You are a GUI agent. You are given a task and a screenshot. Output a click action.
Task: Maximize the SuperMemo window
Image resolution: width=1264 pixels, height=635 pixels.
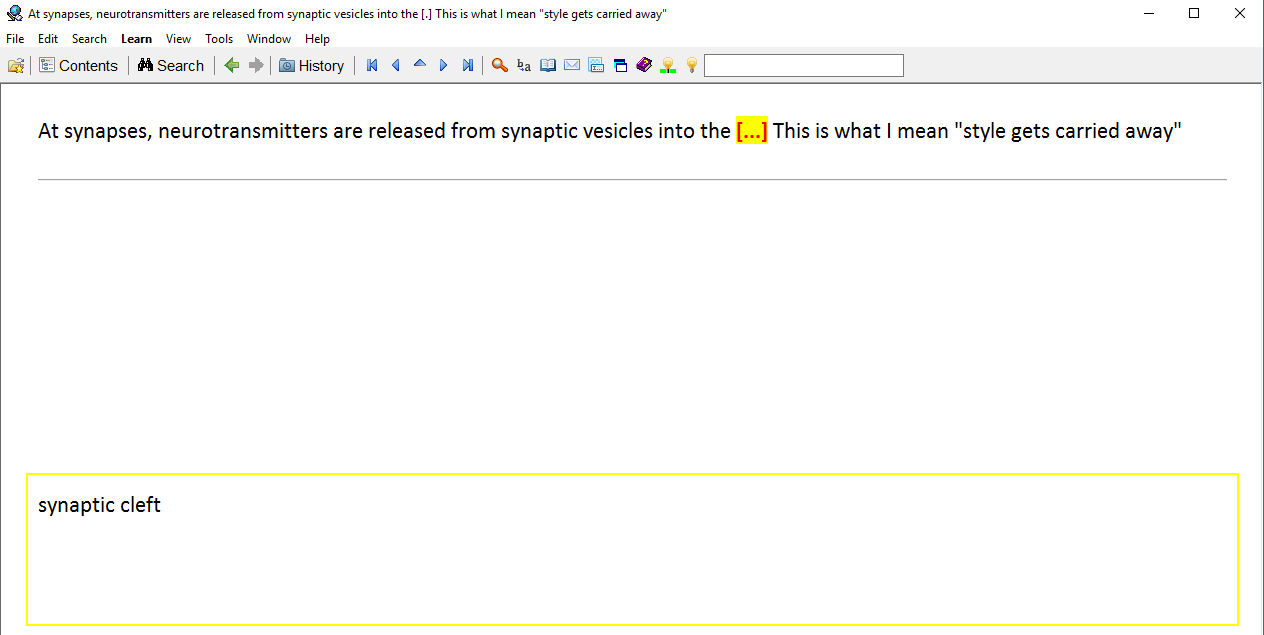tap(1194, 14)
